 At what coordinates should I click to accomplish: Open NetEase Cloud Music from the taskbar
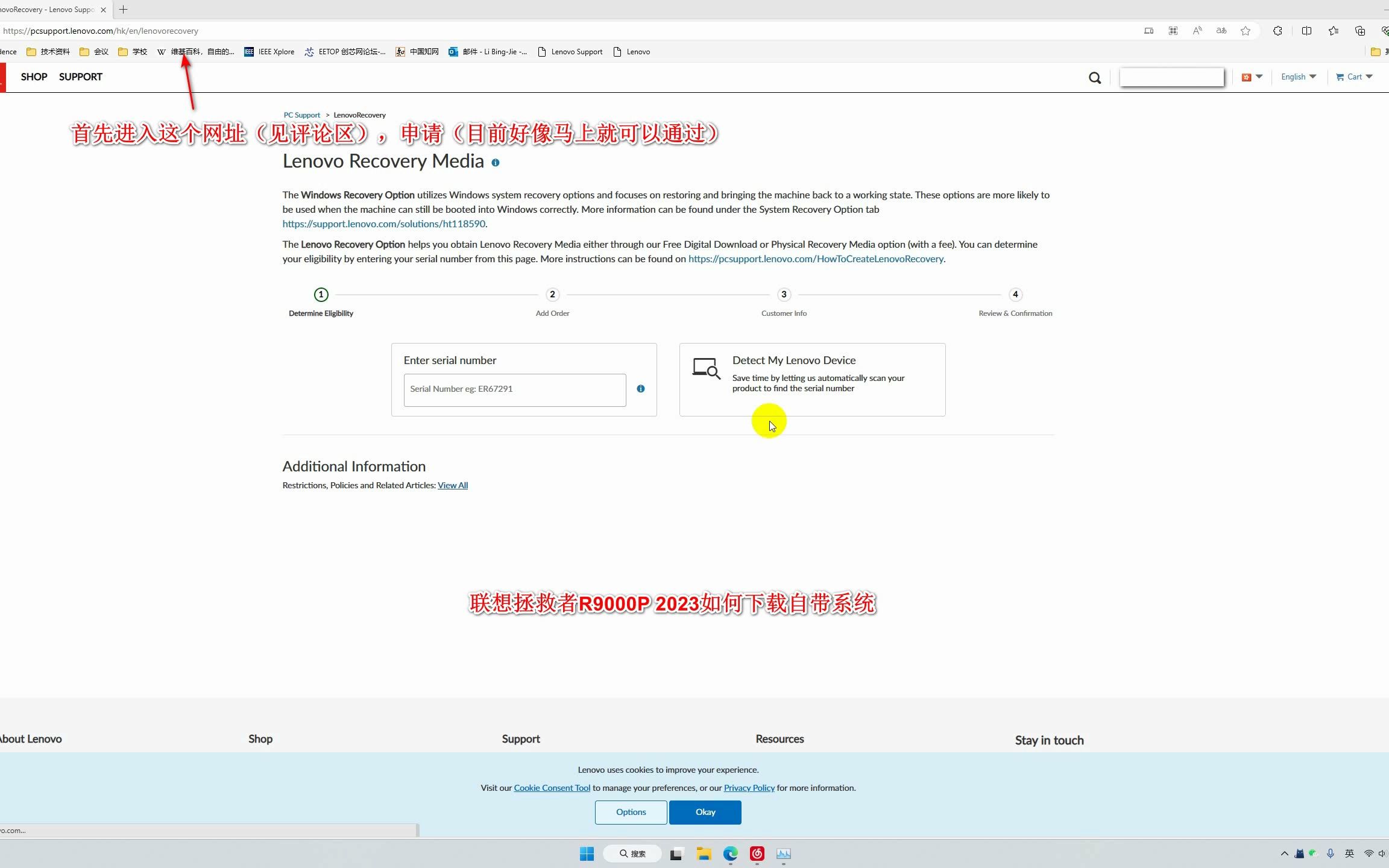(757, 854)
